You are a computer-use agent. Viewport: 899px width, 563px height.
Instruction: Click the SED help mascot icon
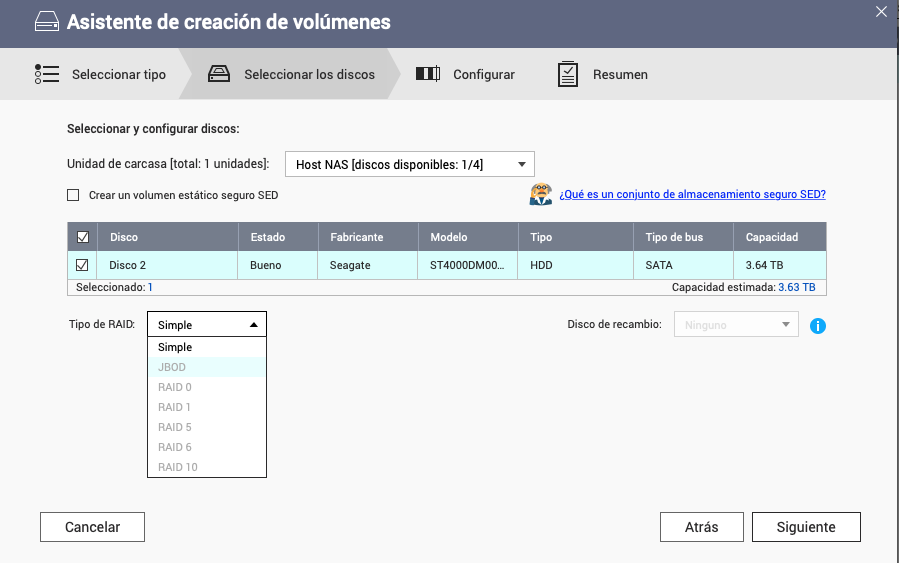point(540,195)
